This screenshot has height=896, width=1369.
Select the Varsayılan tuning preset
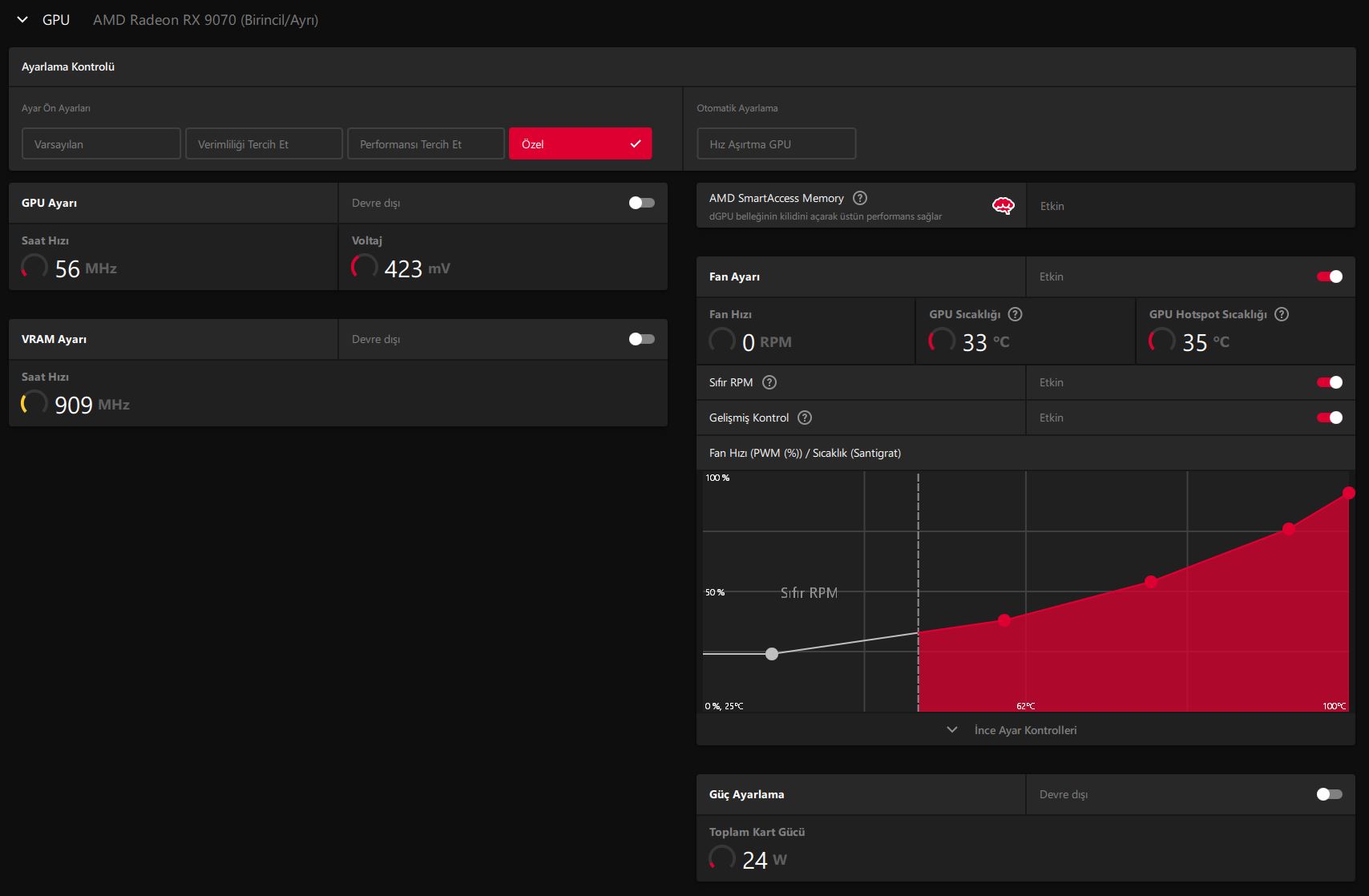click(x=101, y=143)
